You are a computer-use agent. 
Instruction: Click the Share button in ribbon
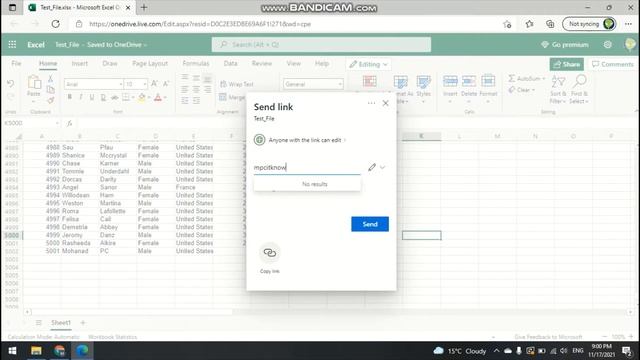tap(567, 64)
